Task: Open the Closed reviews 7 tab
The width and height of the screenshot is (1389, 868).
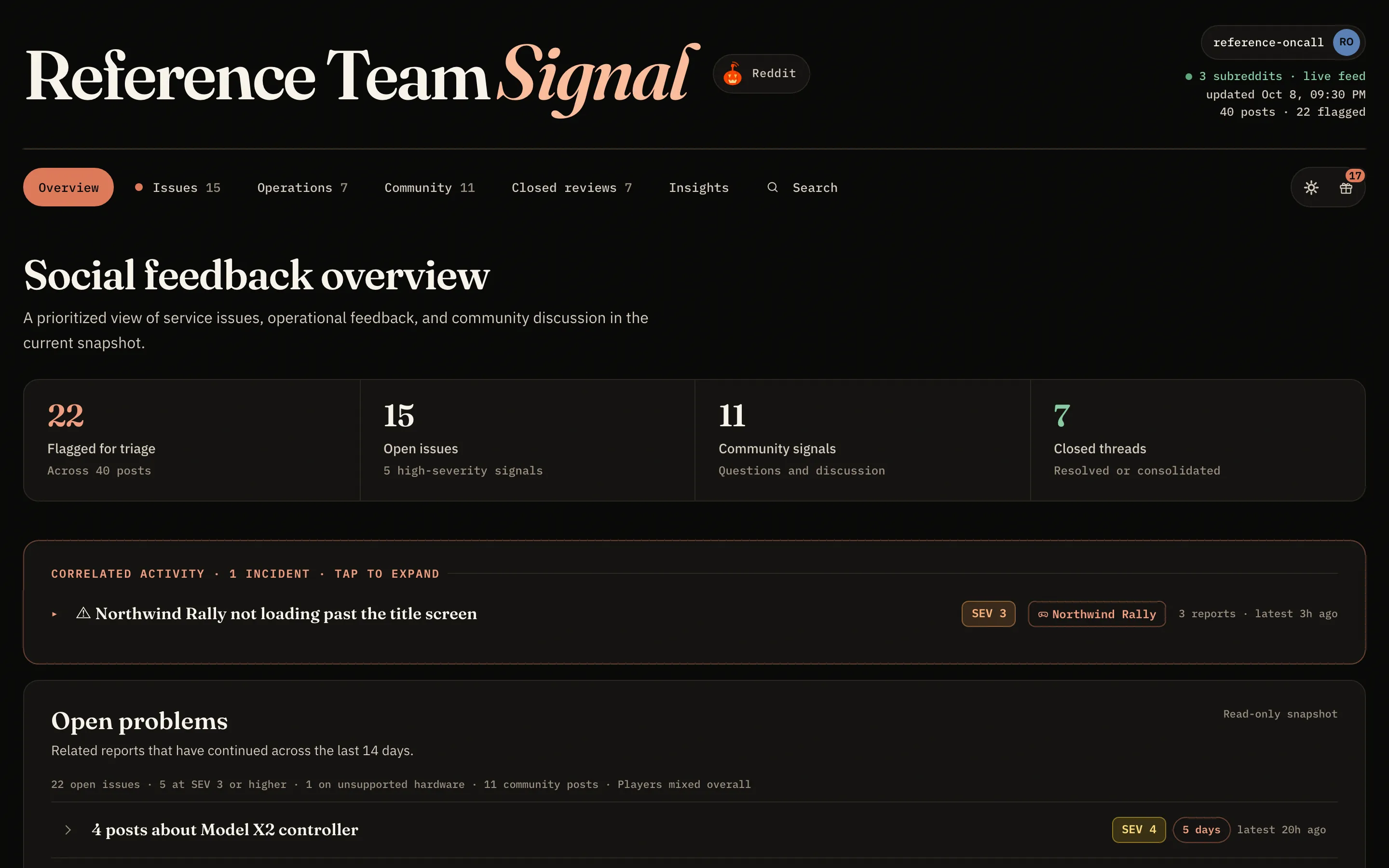Action: click(x=572, y=188)
